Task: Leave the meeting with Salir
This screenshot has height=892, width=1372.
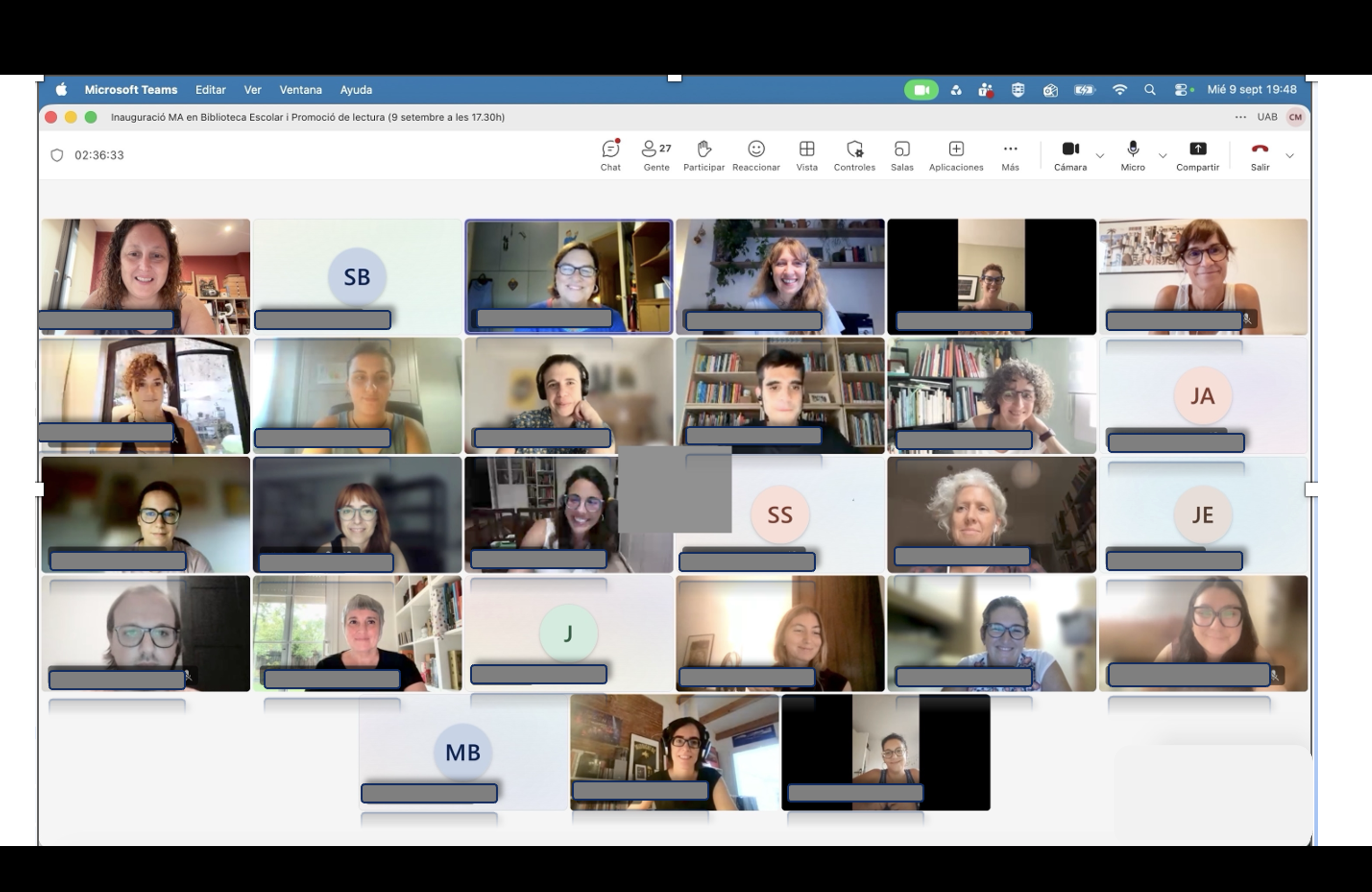Action: click(x=1260, y=155)
